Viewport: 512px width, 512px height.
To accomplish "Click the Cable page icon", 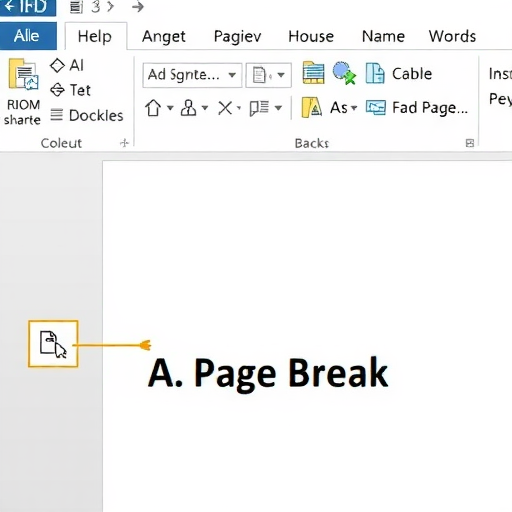I will click(375, 73).
